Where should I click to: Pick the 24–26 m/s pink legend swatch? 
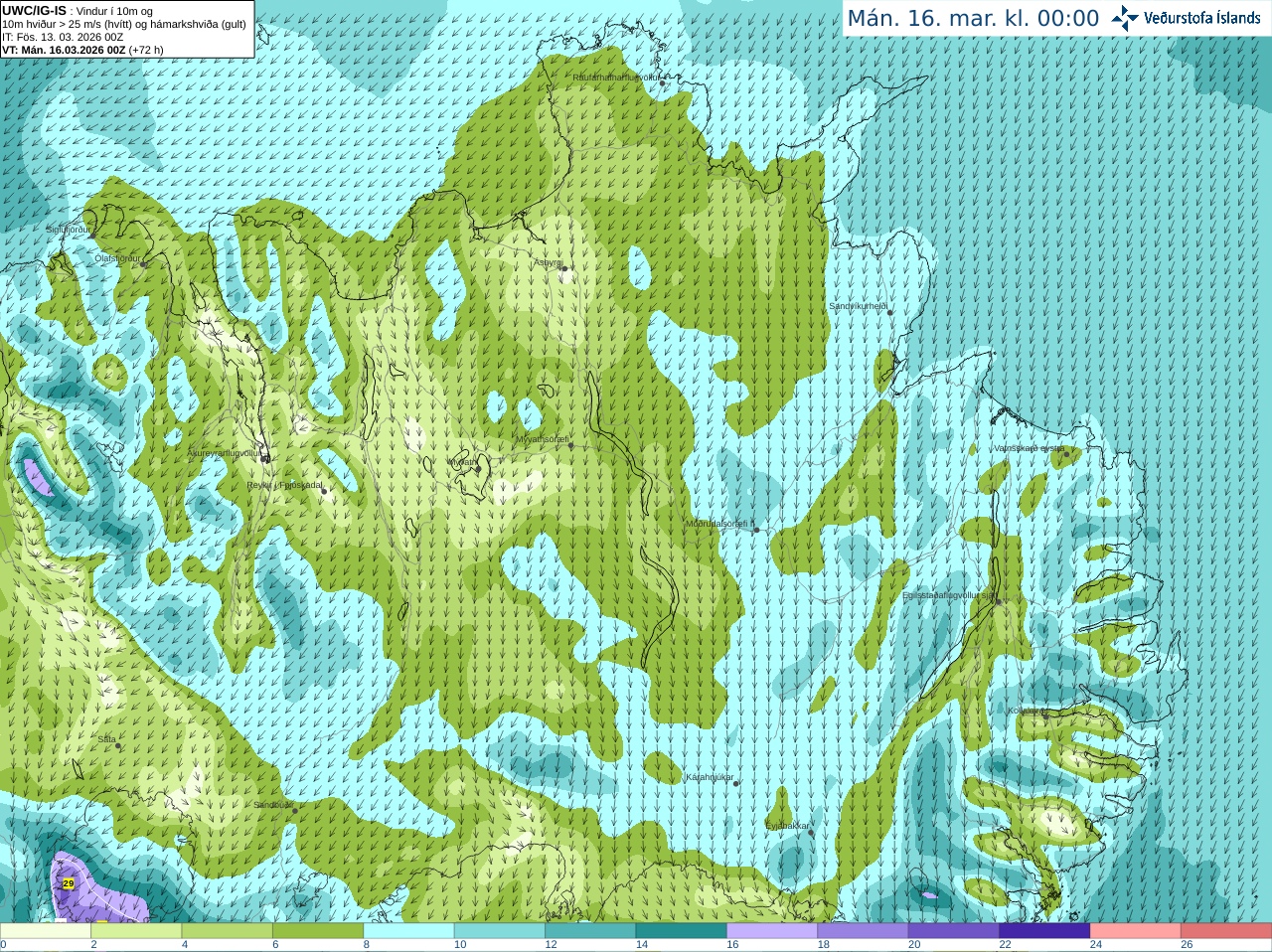tap(1135, 931)
